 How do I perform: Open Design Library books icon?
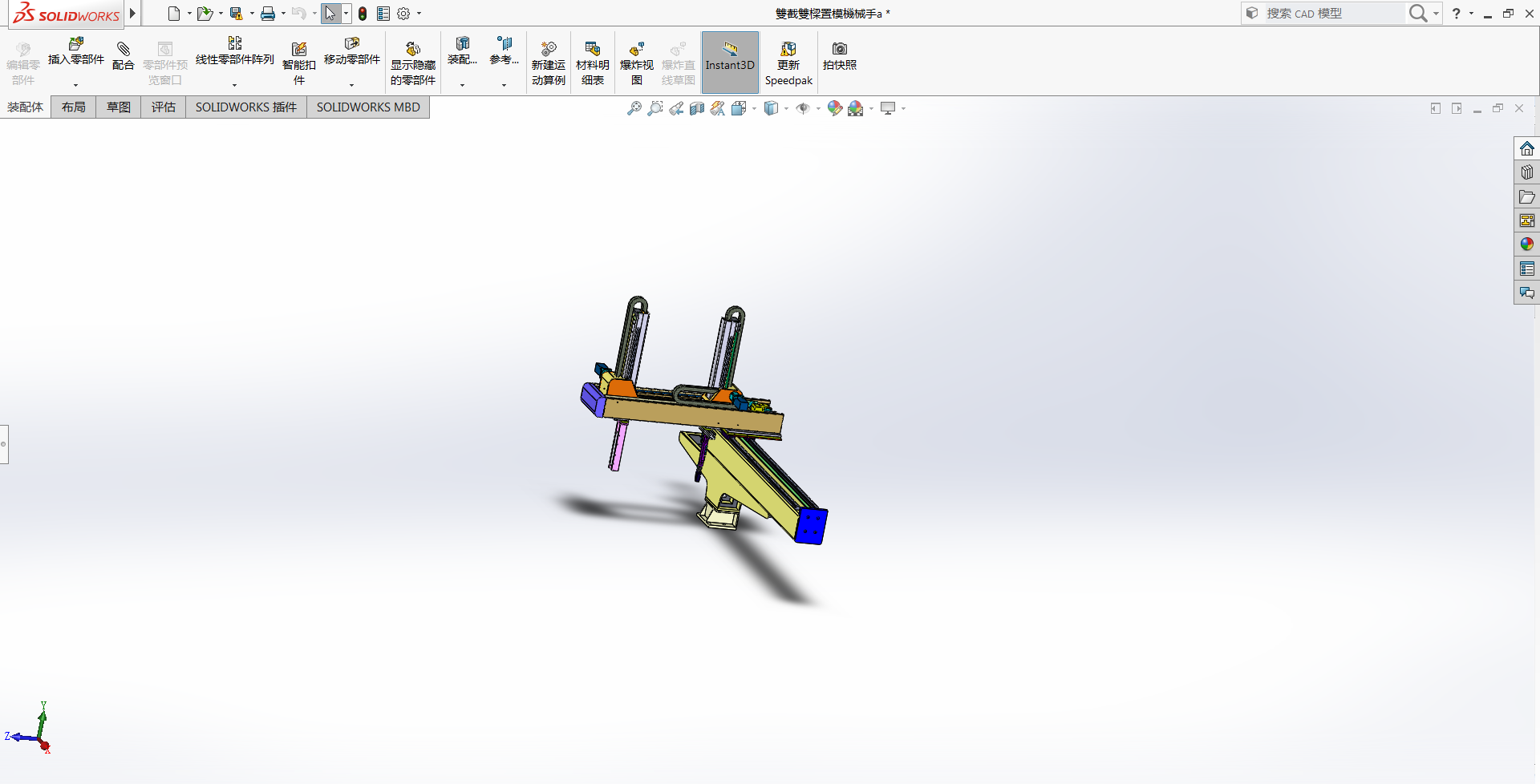pyautogui.click(x=1526, y=172)
